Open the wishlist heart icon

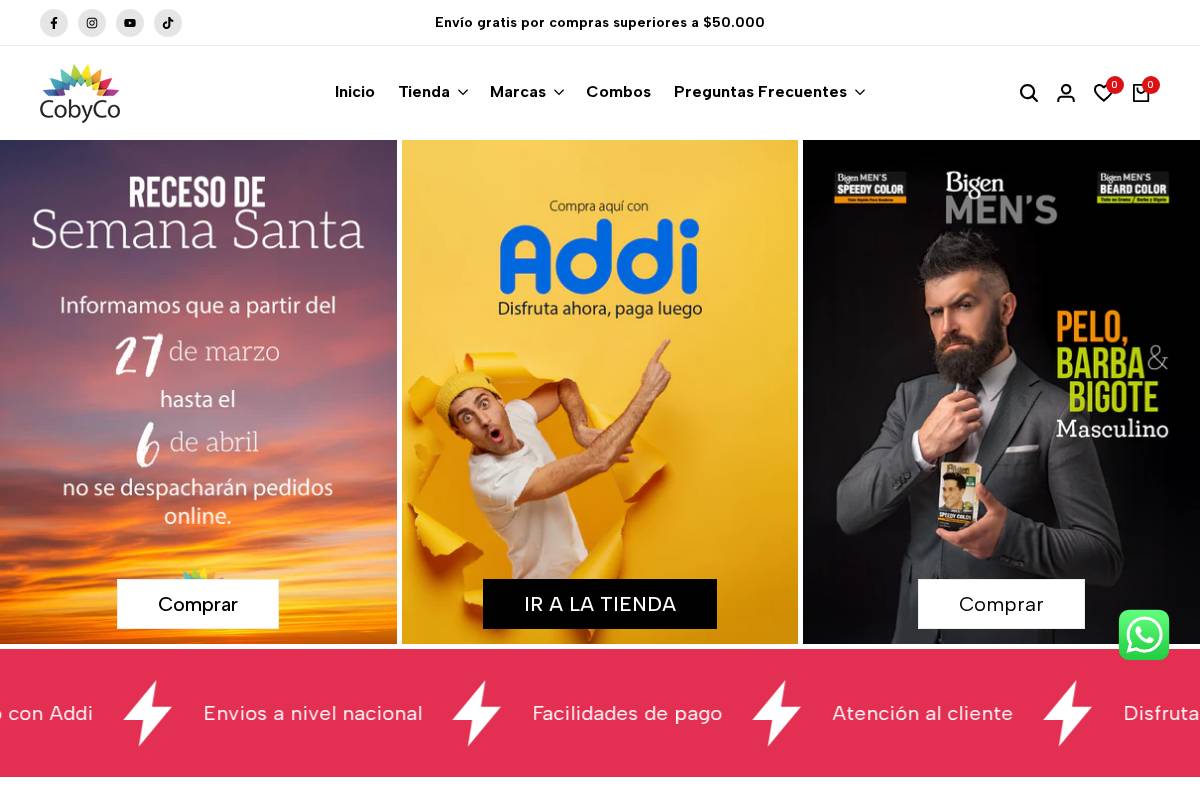pyautogui.click(x=1103, y=93)
